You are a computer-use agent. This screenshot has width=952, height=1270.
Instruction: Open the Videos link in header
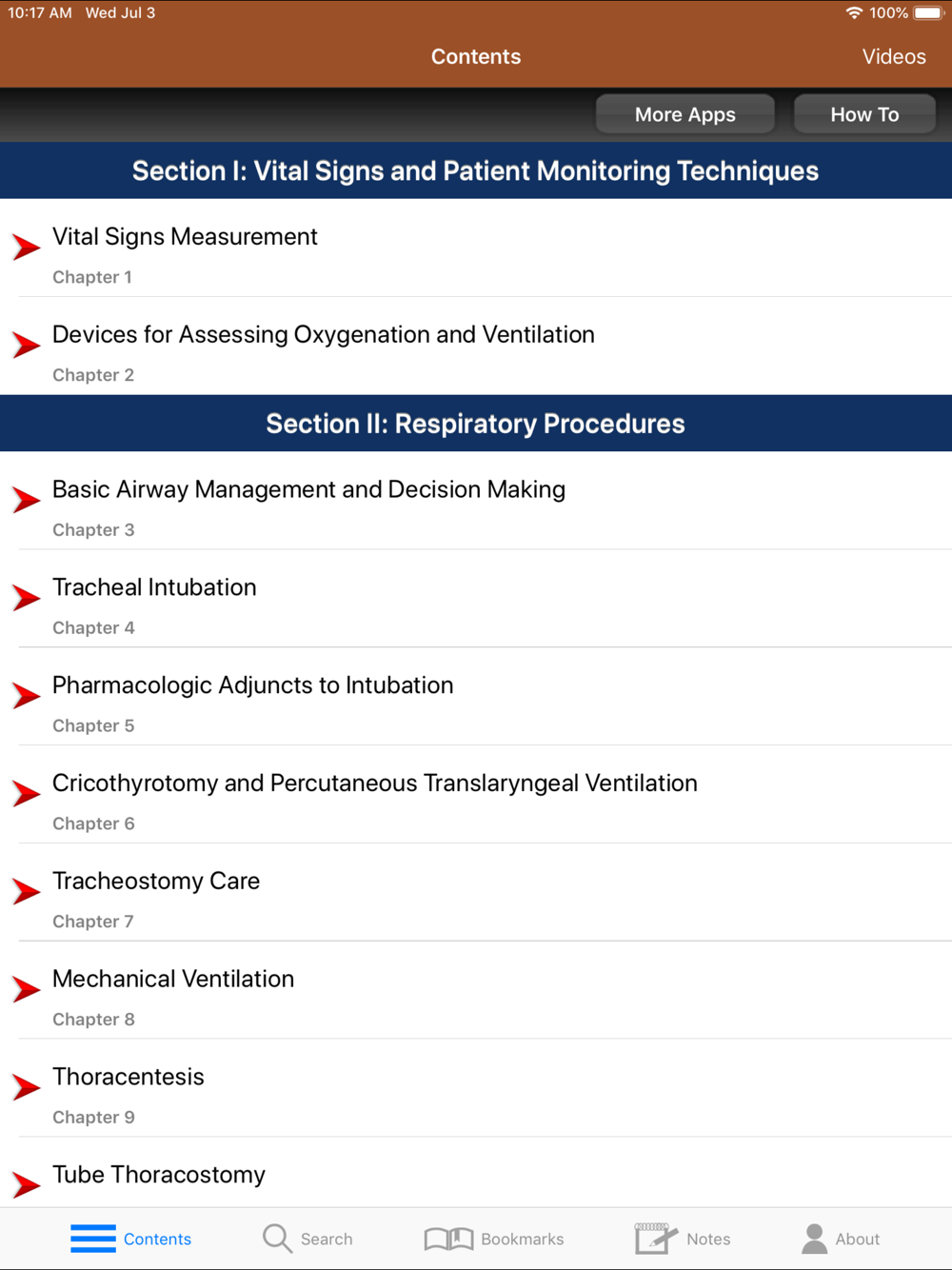point(893,57)
